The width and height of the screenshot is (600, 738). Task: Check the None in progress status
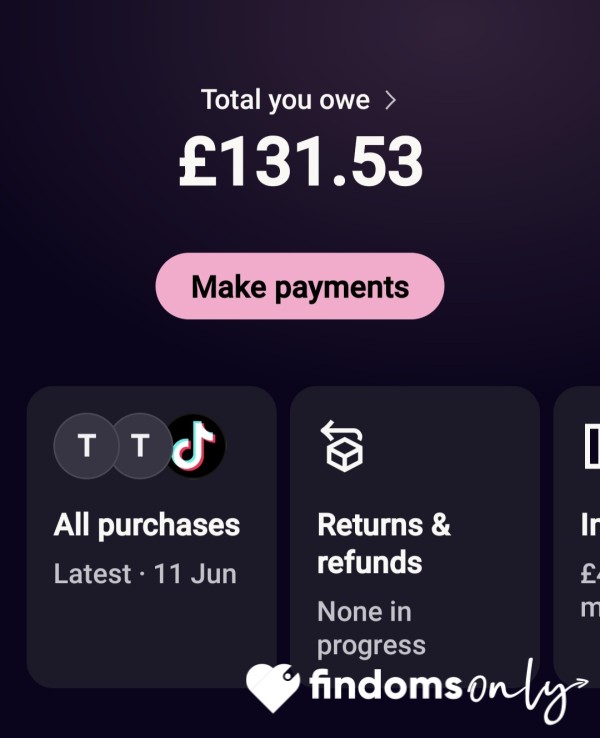[x=371, y=628]
